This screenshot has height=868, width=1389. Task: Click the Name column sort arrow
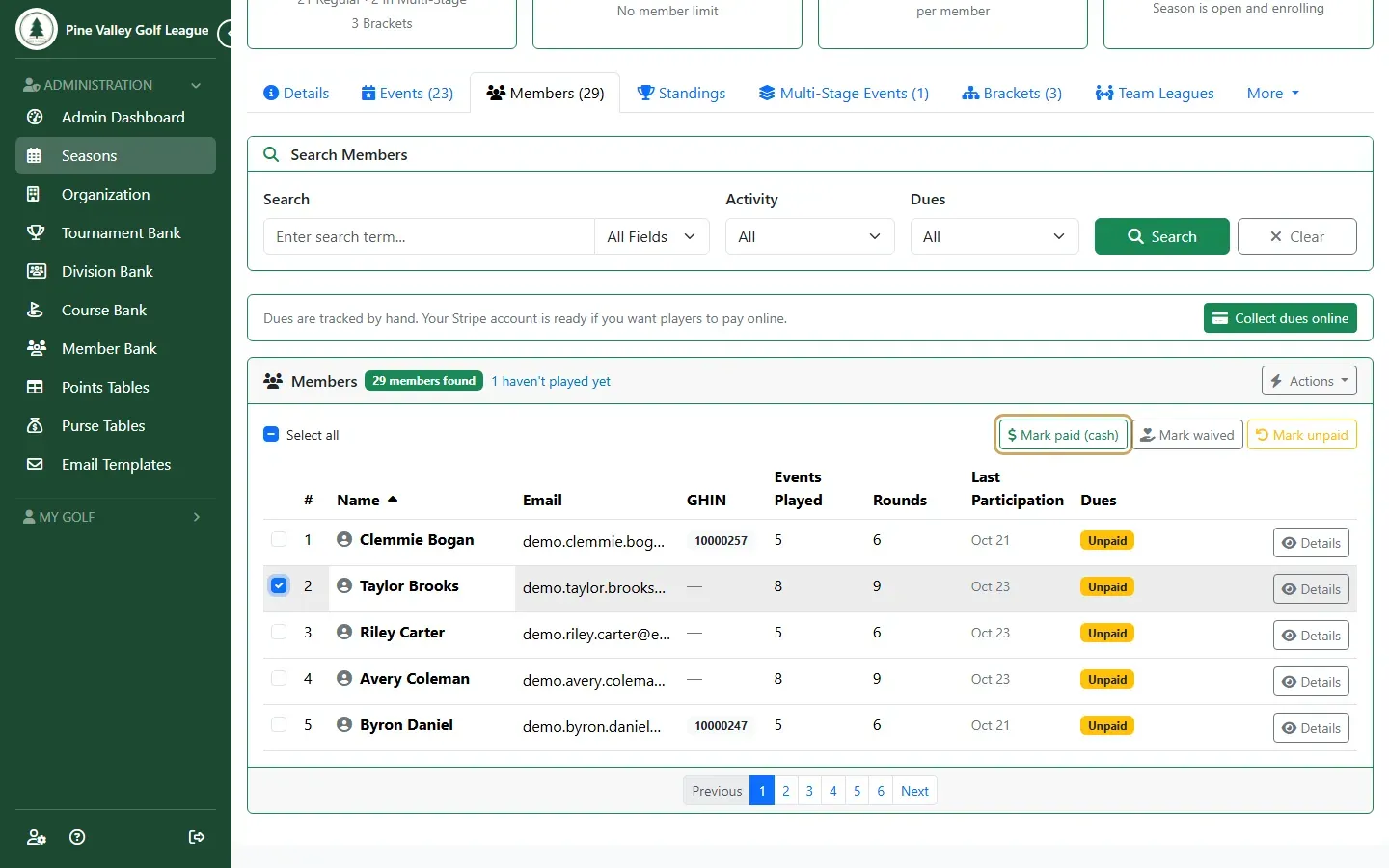point(393,500)
